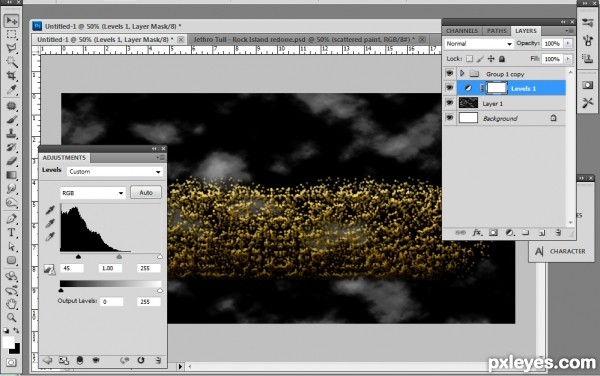Toggle adjustment layer visibility in Adjustments panel
This screenshot has width=600, height=376.
click(96, 360)
